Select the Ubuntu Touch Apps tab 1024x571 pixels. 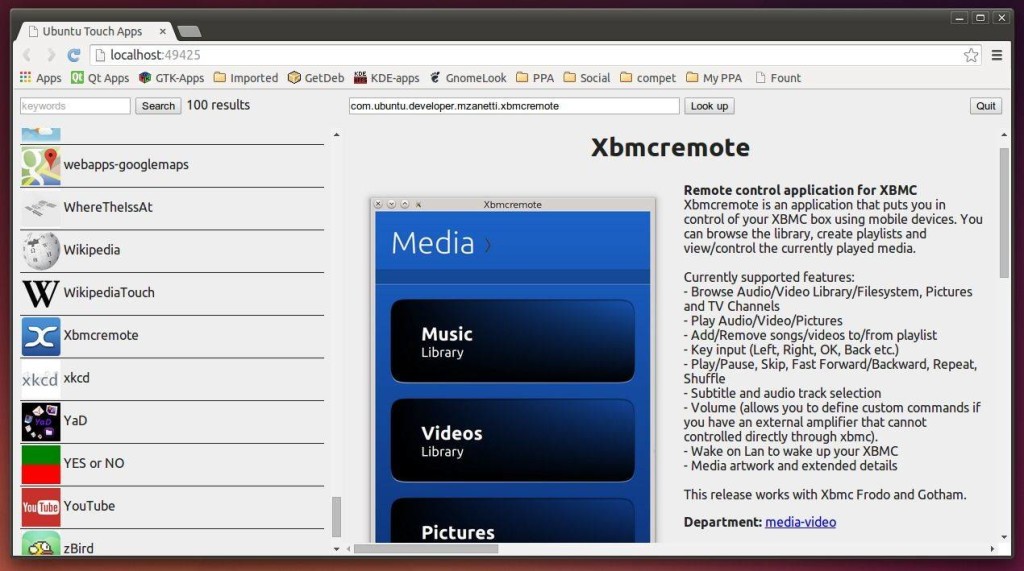pyautogui.click(x=91, y=31)
